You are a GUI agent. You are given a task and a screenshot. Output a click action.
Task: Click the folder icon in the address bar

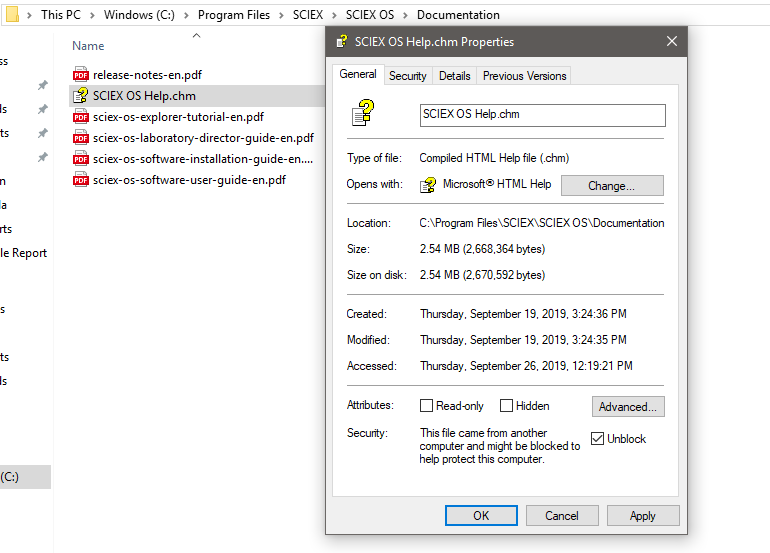coord(12,15)
